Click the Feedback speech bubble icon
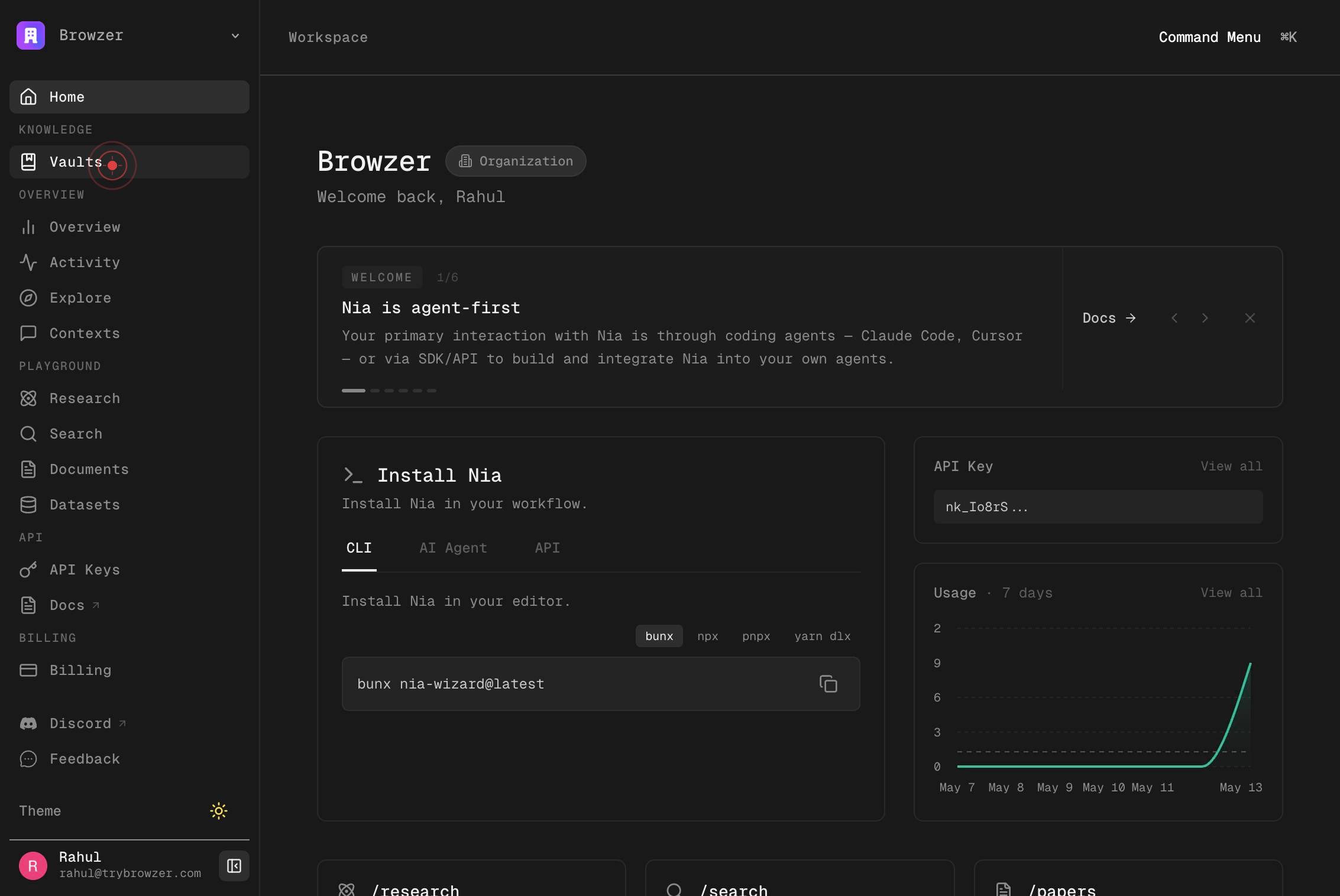The width and height of the screenshot is (1340, 896). click(x=28, y=759)
